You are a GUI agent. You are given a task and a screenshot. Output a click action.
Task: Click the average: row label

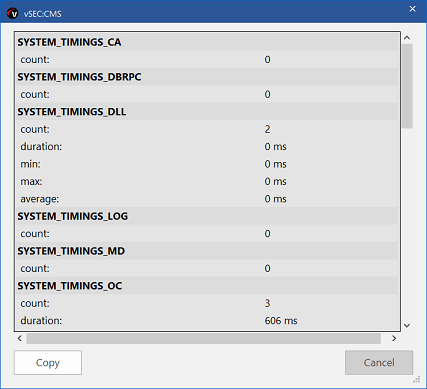[40, 199]
